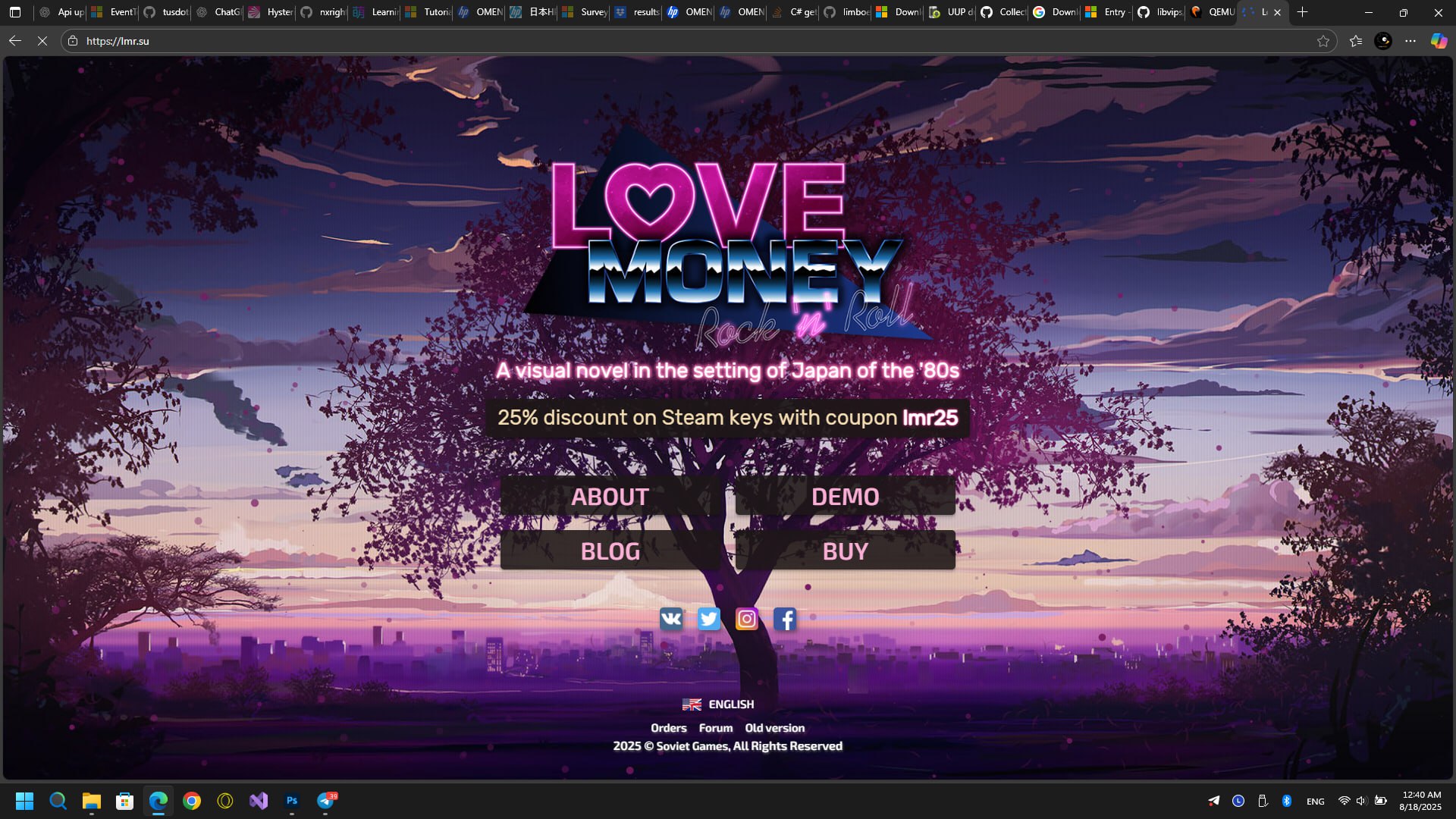Click the Copilot icon in browser toolbar
Screen dimensions: 1456x819
tap(1439, 41)
